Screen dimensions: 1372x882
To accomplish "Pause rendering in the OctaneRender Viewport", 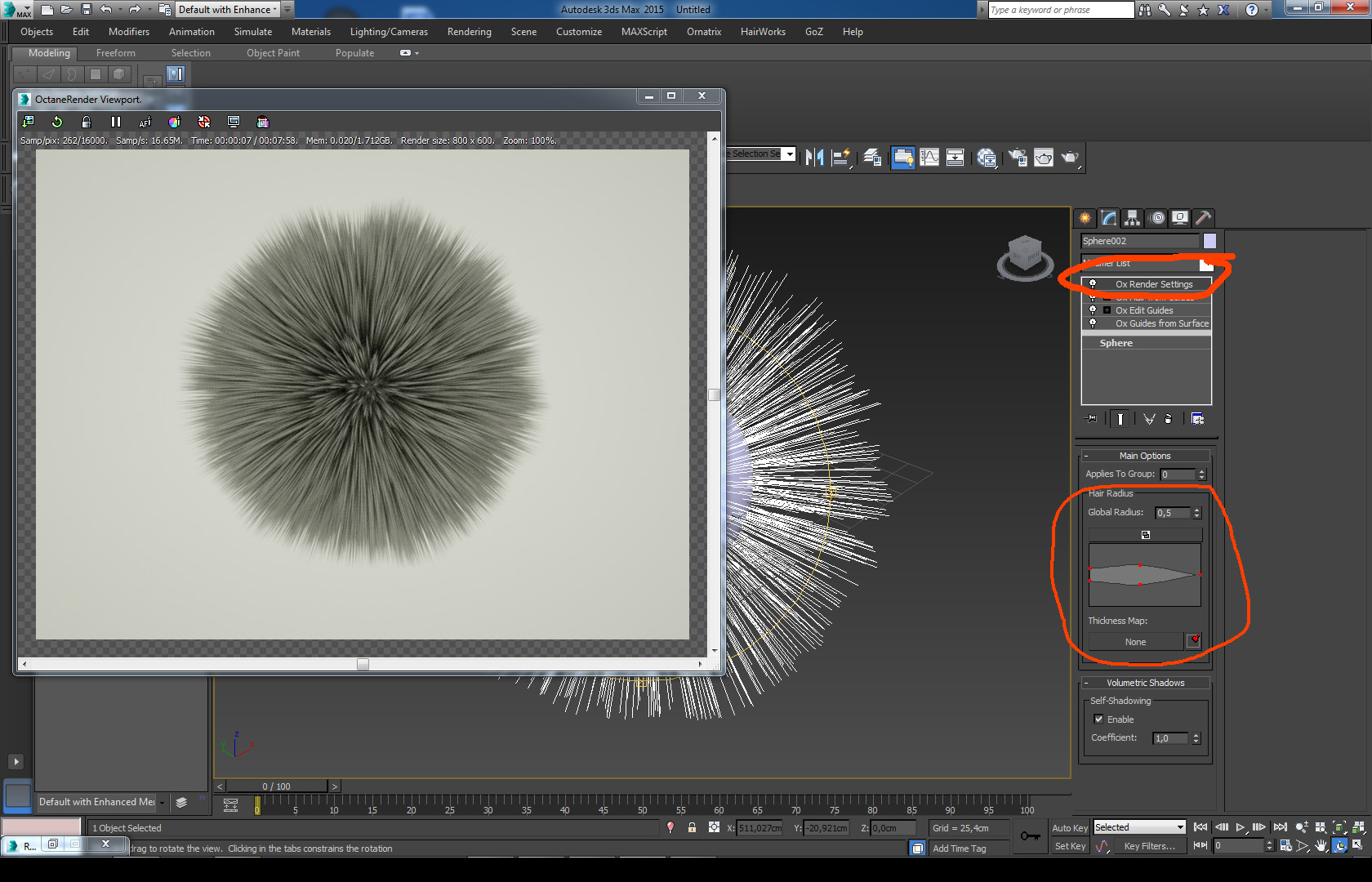I will tap(116, 122).
